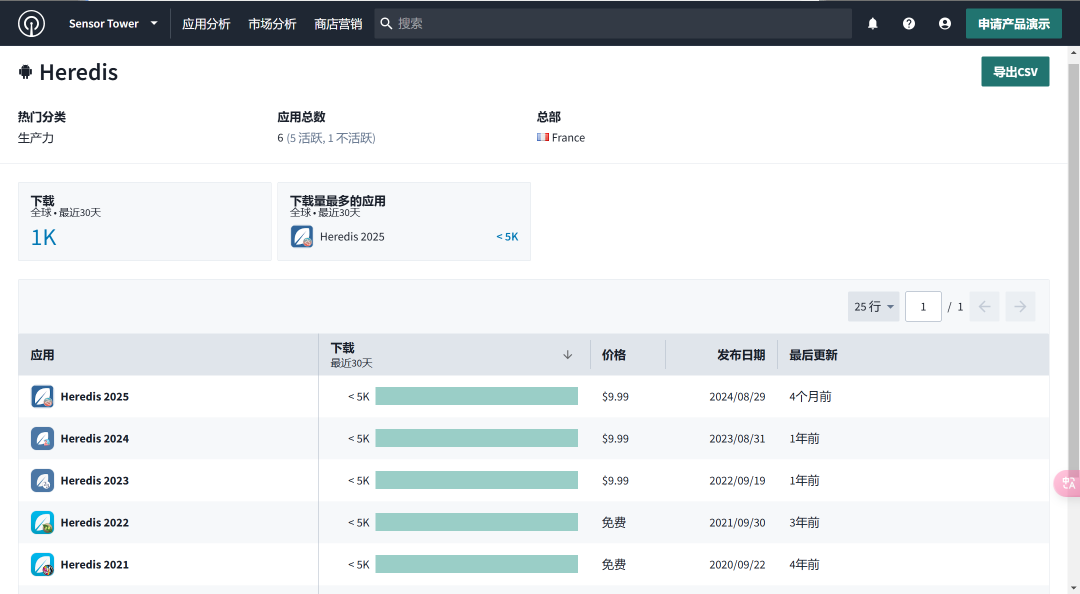Viewport: 1080px width, 594px height.
Task: Click the Heredis 2024 app icon
Action: tap(42, 438)
